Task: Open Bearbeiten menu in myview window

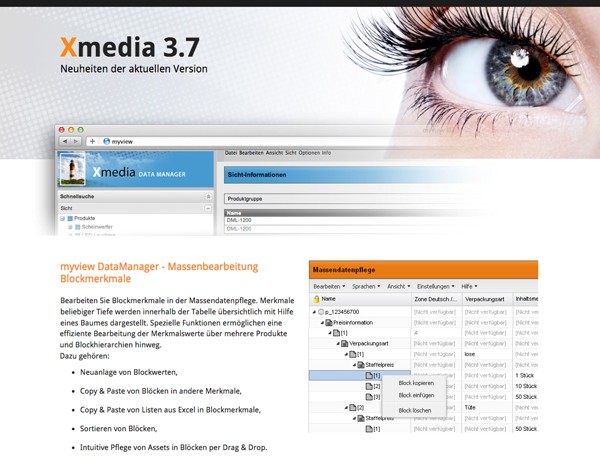Action: [251, 153]
